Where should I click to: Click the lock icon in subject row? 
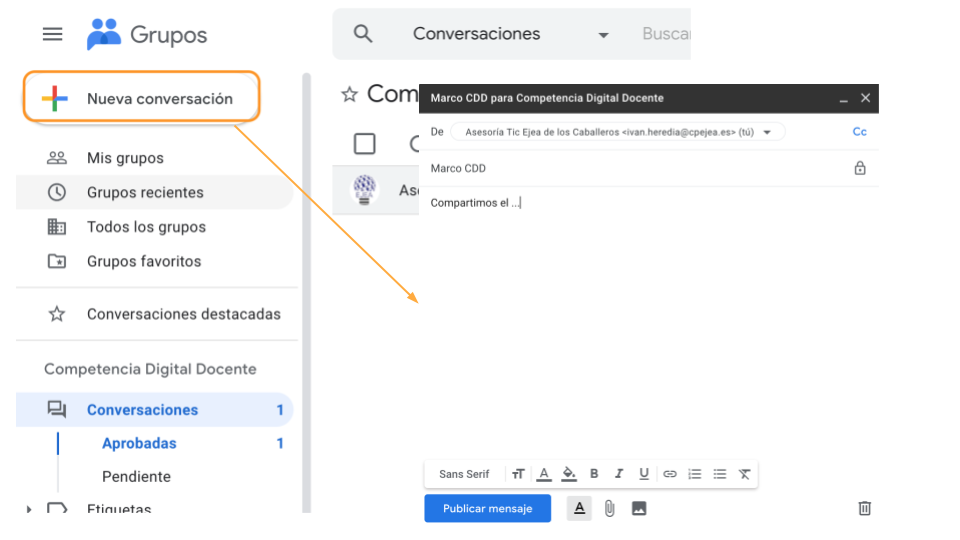pos(860,168)
